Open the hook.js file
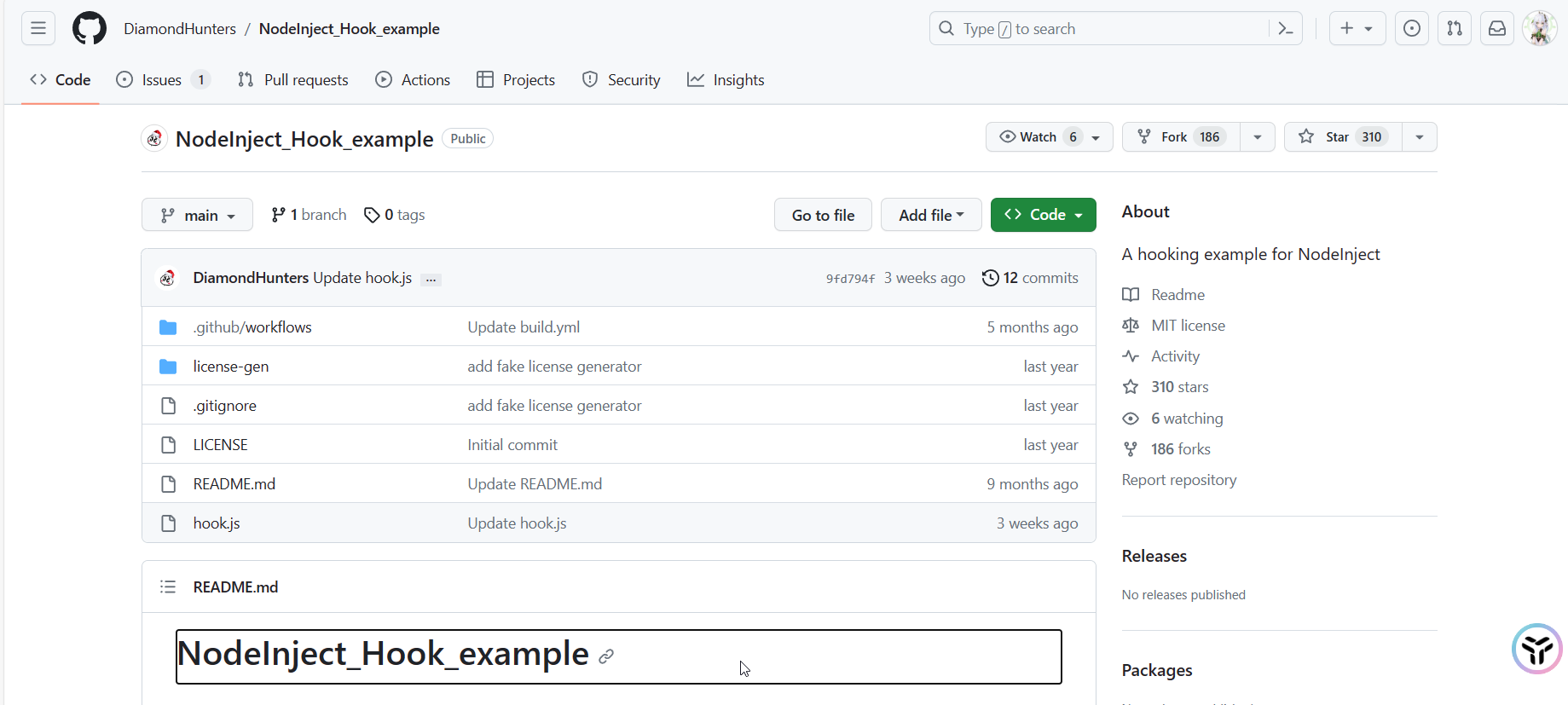The height and width of the screenshot is (705, 1568). click(217, 523)
